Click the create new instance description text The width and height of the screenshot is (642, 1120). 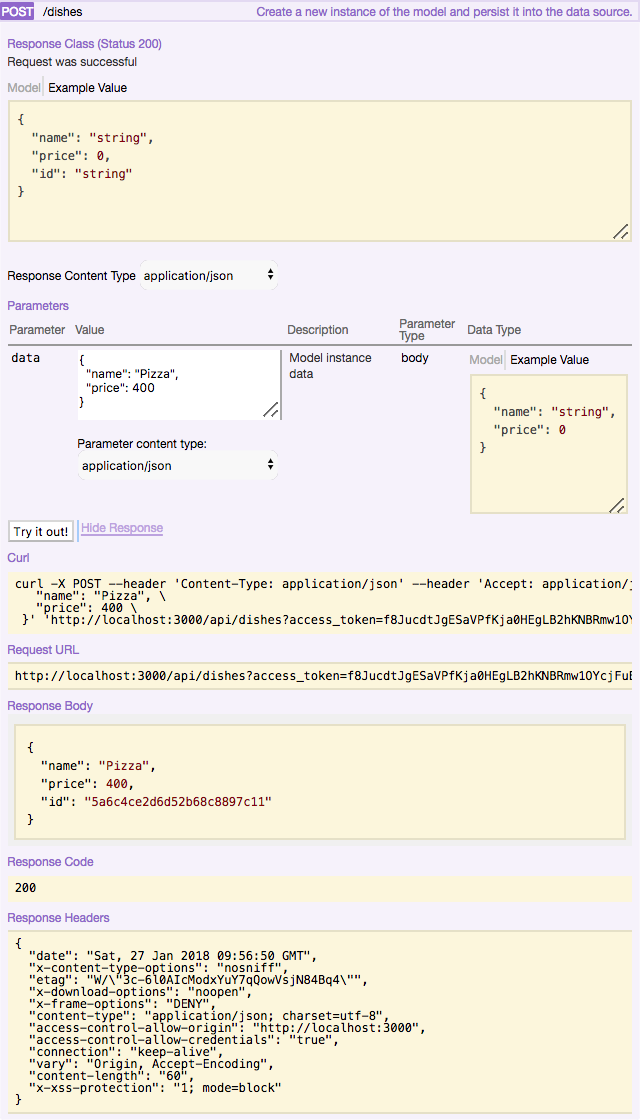coord(444,12)
